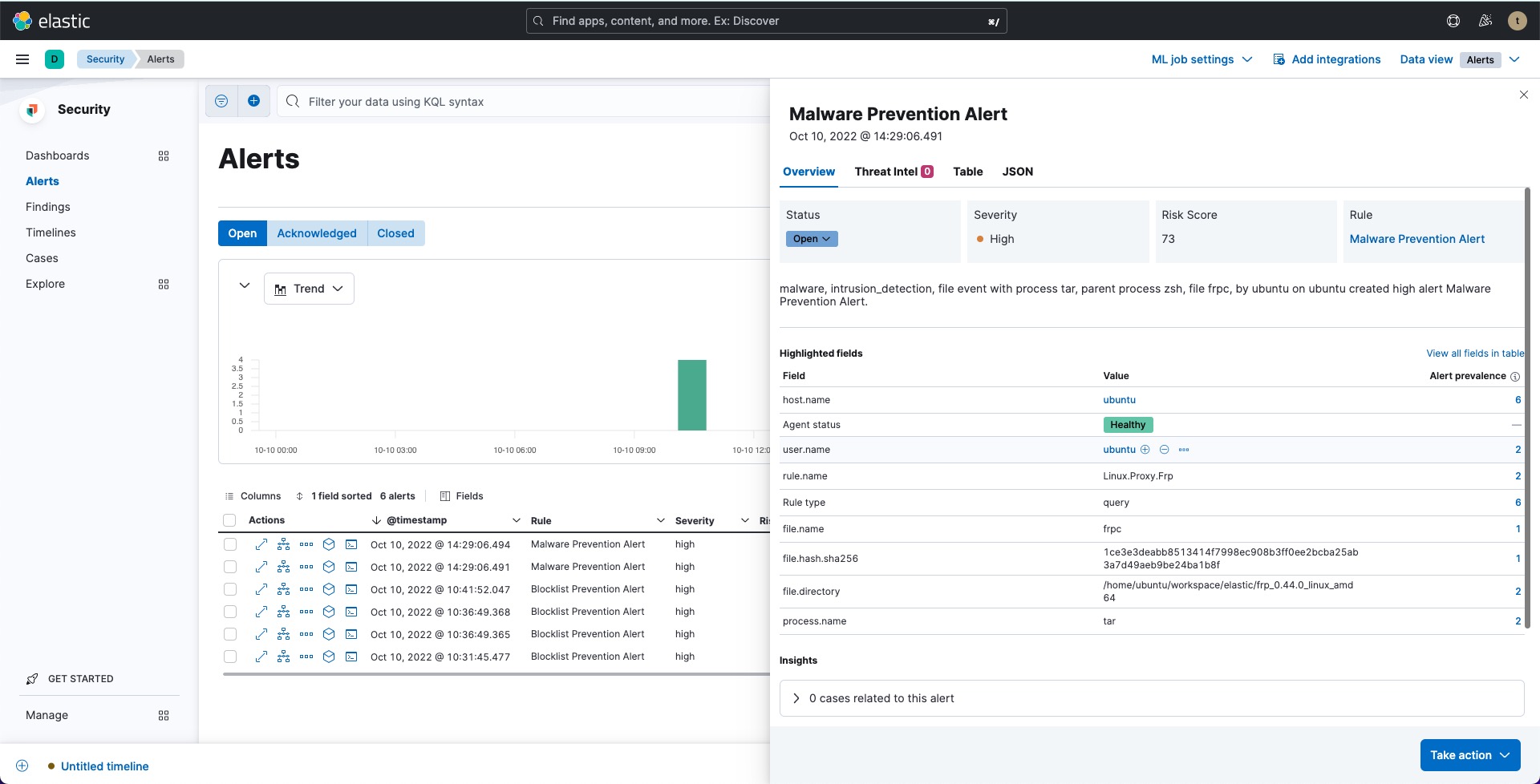Expand 0 cases related insight
The image size is (1540, 784).
tap(796, 698)
